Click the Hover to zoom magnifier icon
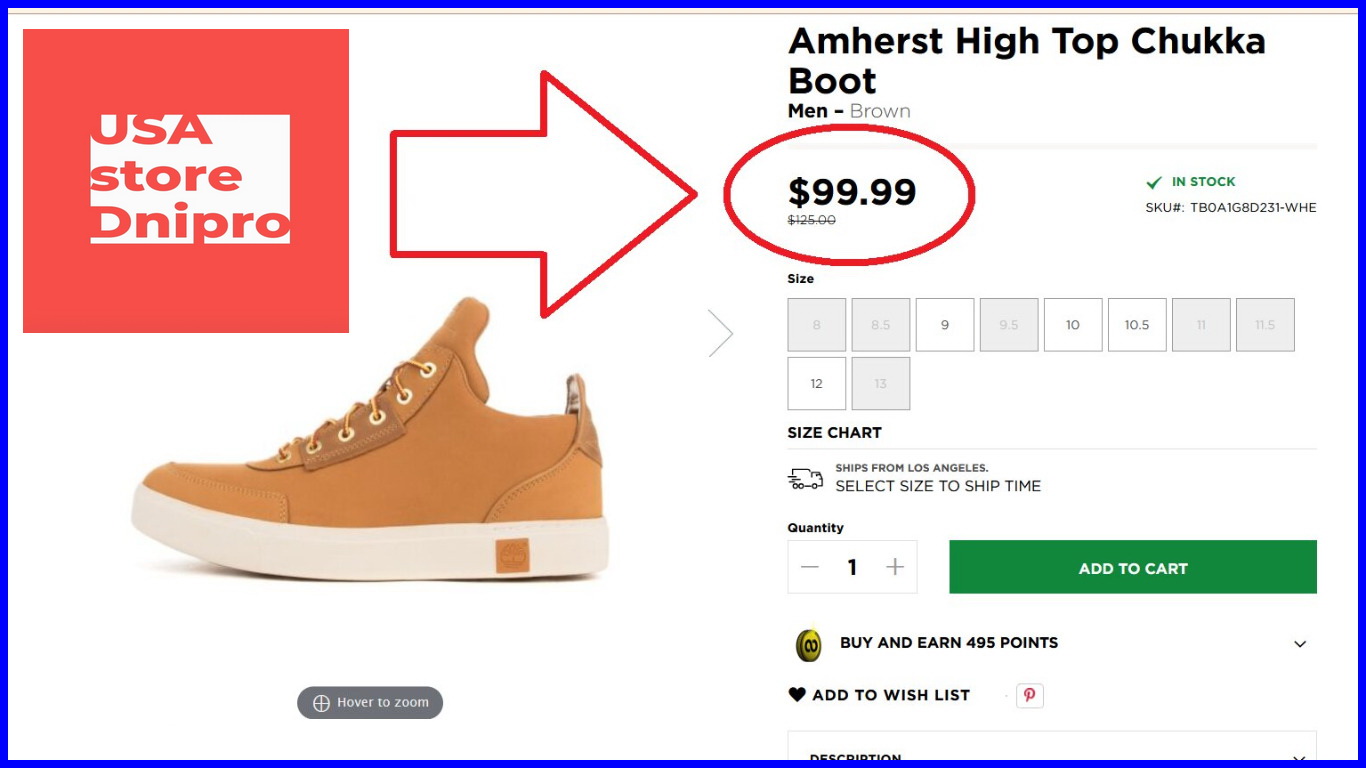Image resolution: width=1366 pixels, height=768 pixels. pyautogui.click(x=321, y=703)
